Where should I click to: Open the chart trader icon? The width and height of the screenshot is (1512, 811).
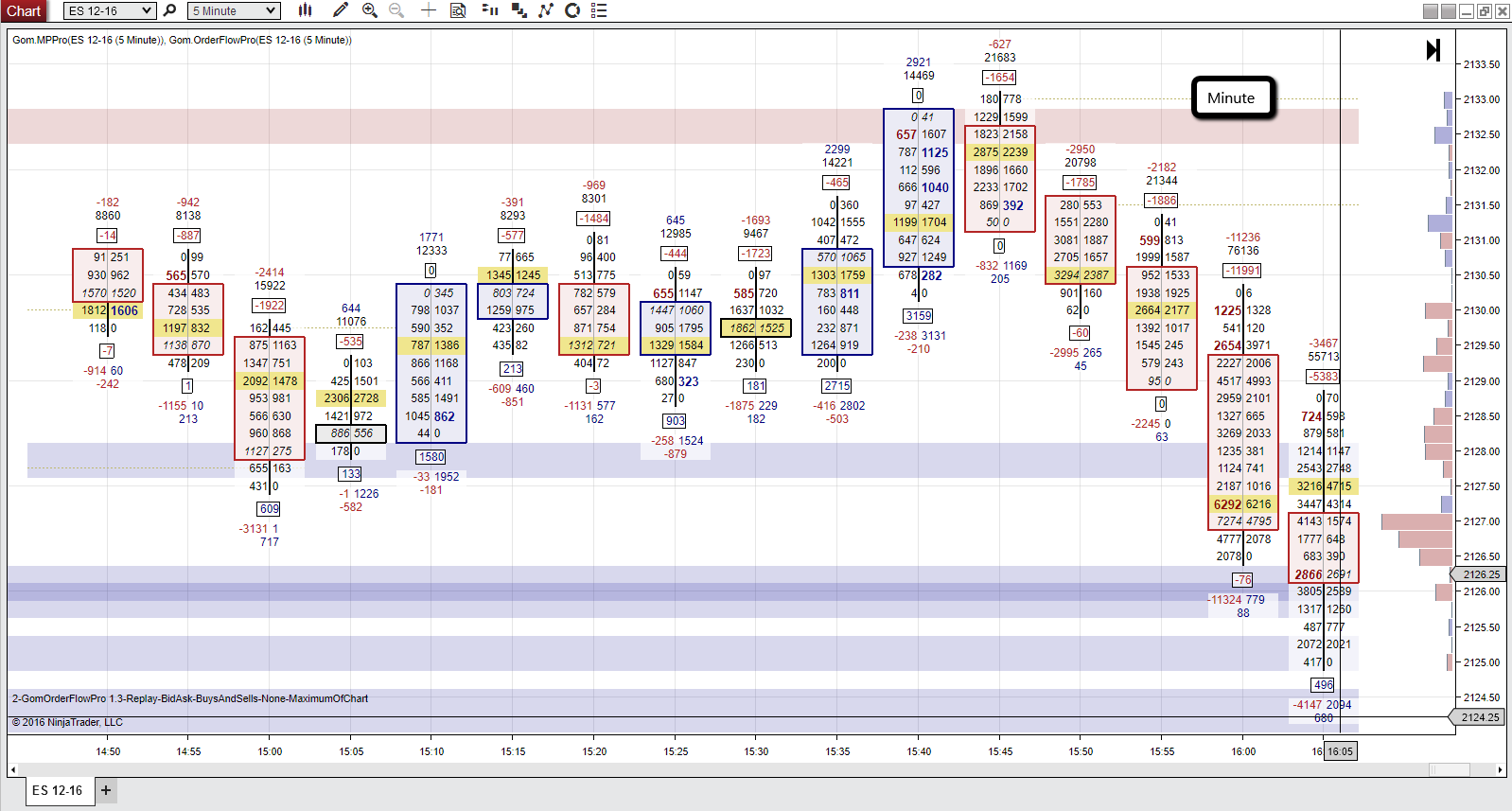pyautogui.click(x=519, y=10)
